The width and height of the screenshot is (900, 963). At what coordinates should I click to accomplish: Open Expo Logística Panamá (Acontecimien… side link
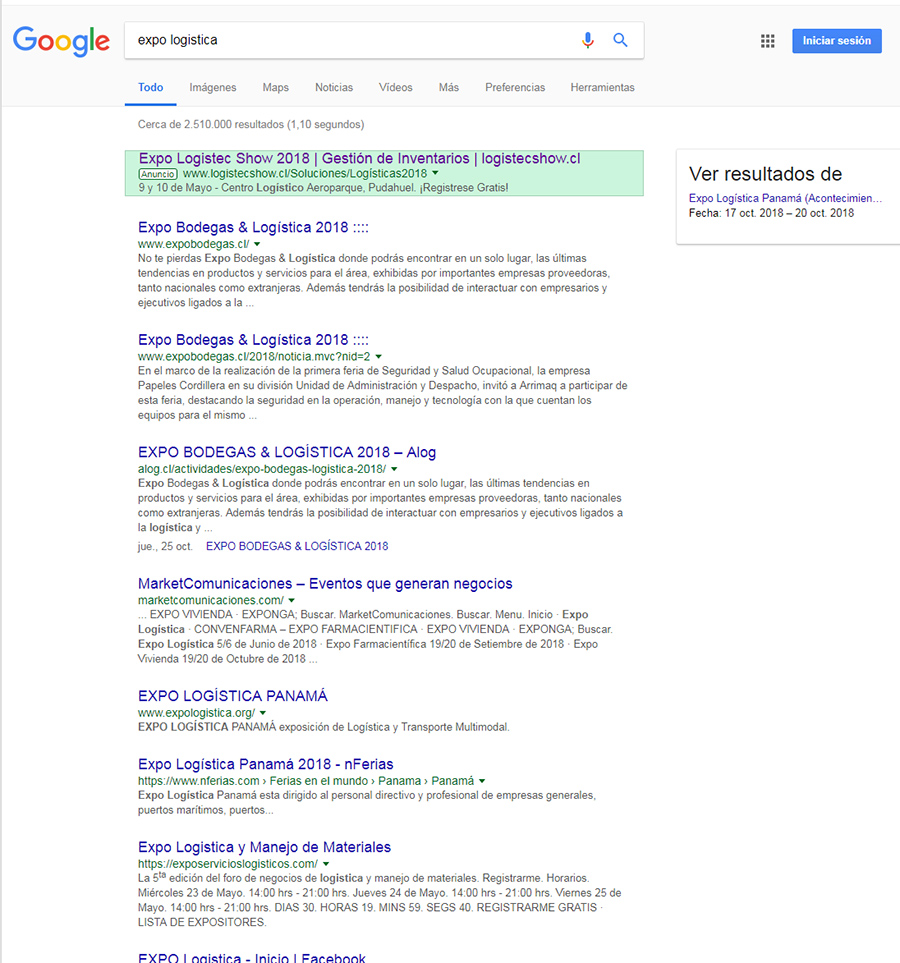point(785,198)
